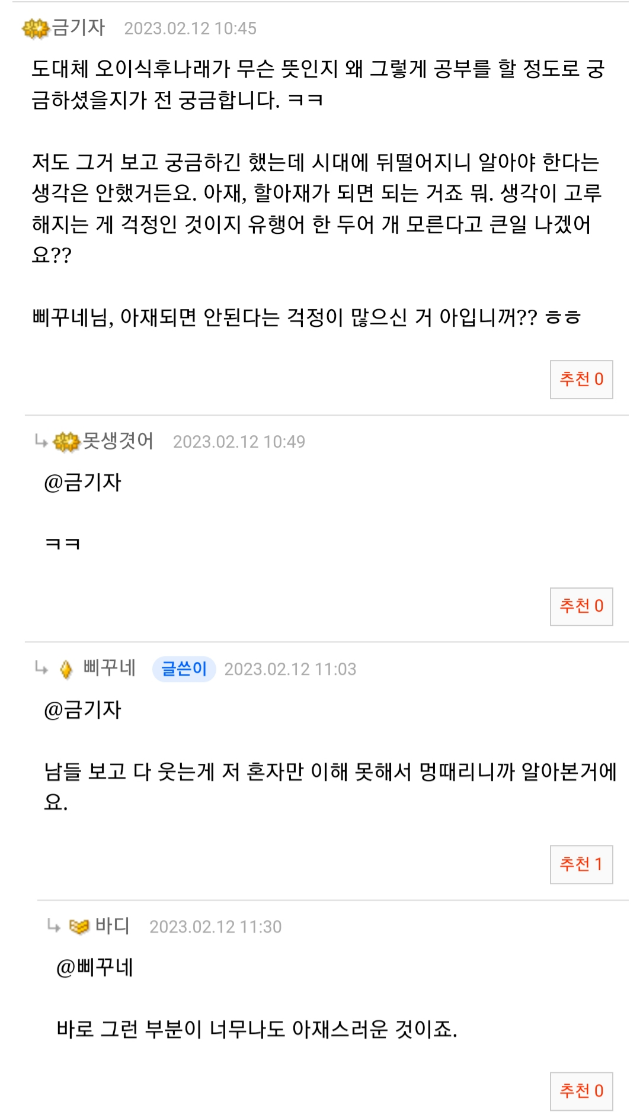Open the 바디 author name

point(113,926)
